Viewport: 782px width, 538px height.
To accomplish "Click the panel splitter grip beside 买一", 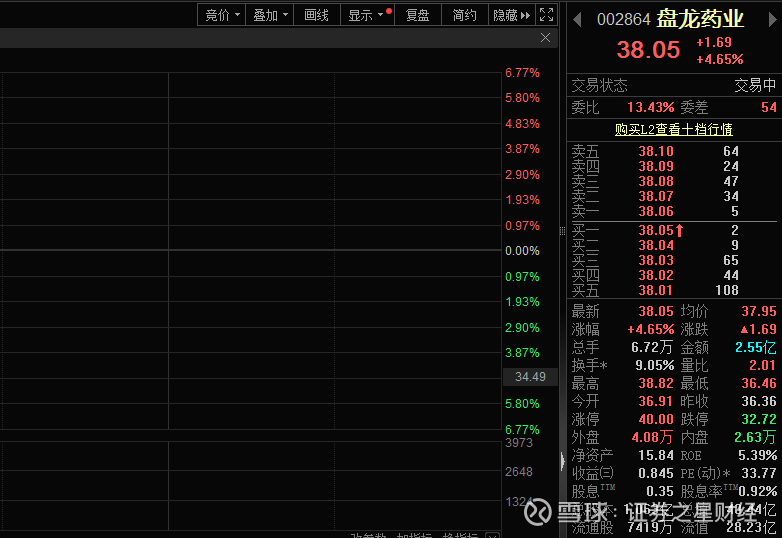I will point(562,231).
